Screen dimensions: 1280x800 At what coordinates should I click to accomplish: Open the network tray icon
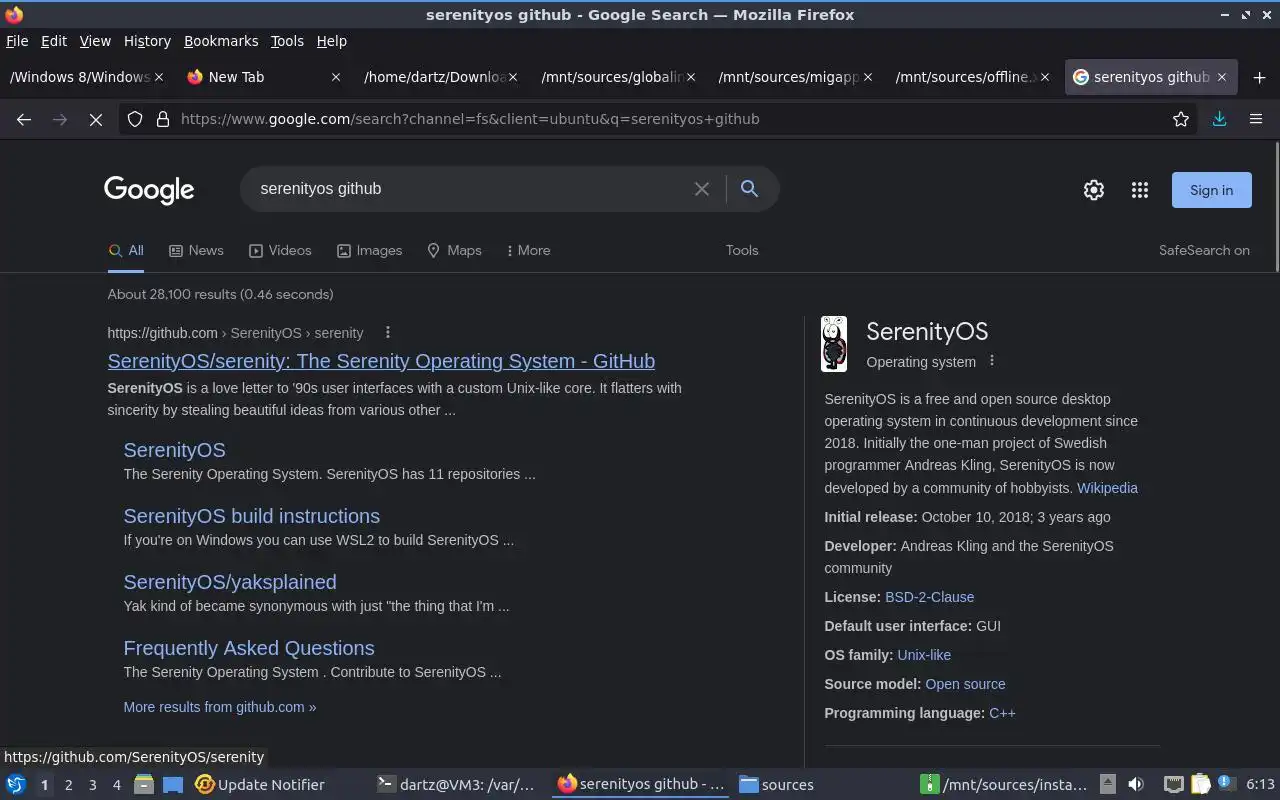[x=1174, y=785]
